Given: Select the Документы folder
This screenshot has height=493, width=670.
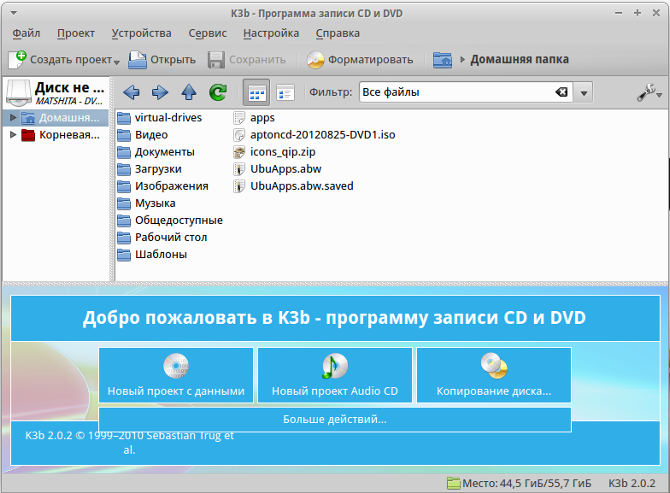Looking at the screenshot, I should pos(156,152).
